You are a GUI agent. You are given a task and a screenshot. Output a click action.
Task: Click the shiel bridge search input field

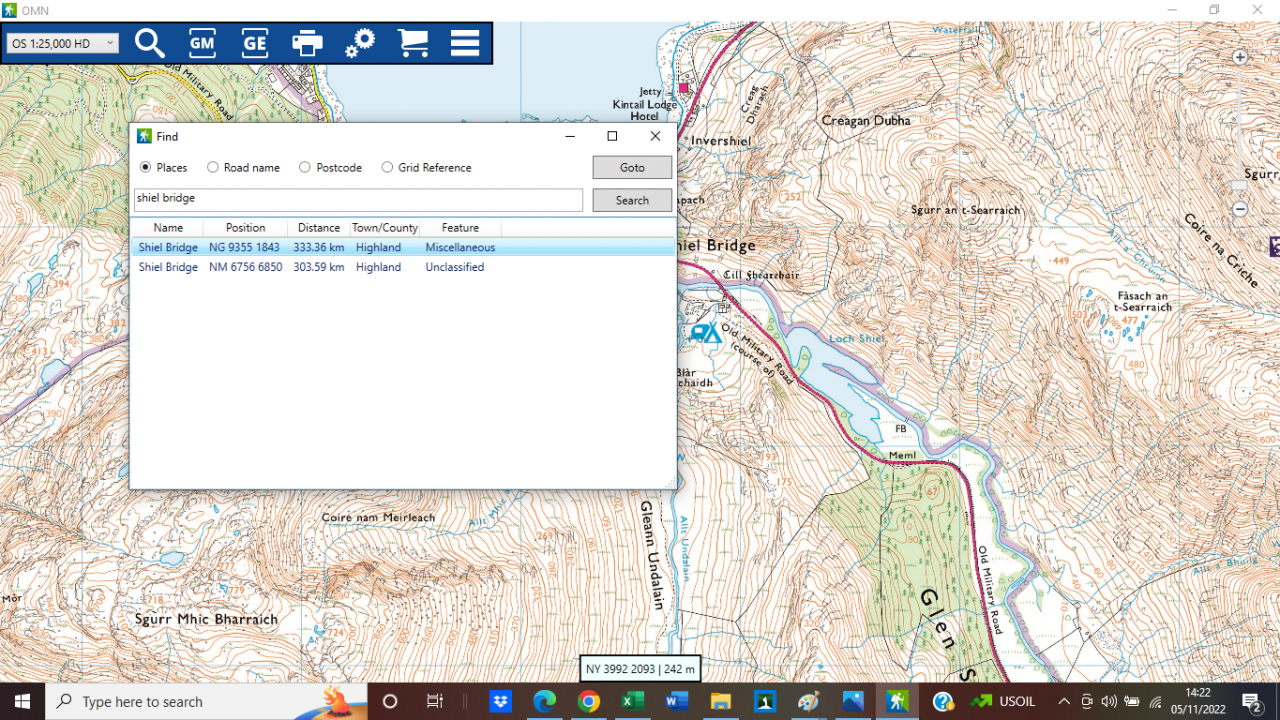(357, 198)
